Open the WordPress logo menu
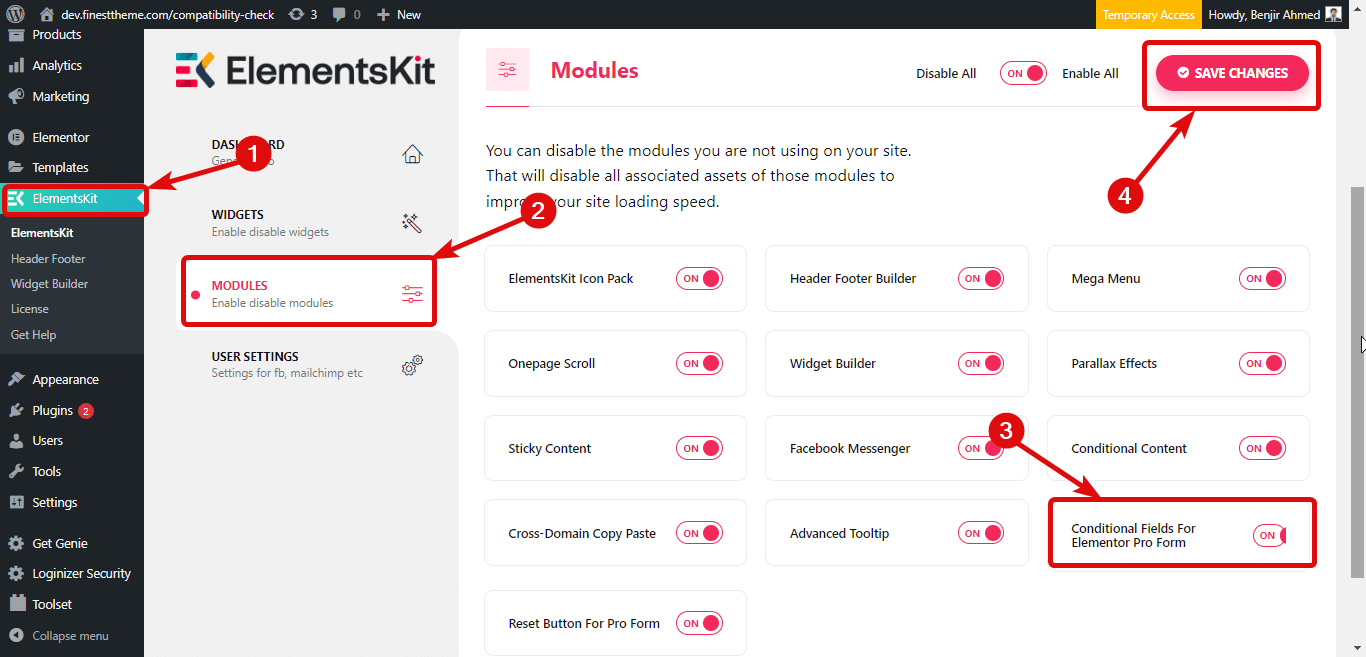This screenshot has height=657, width=1366. pyautogui.click(x=15, y=14)
